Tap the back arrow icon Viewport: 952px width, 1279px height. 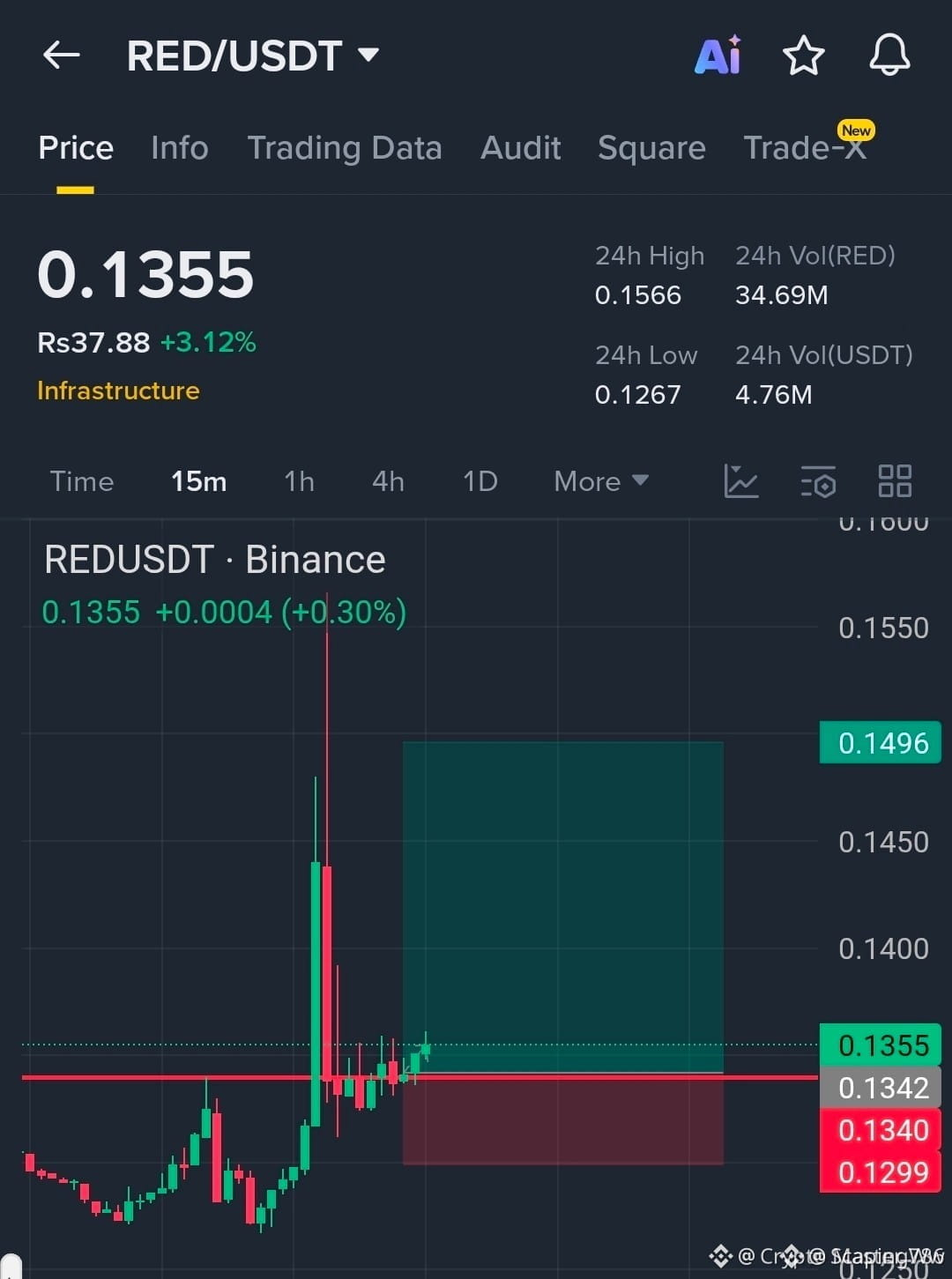point(62,56)
